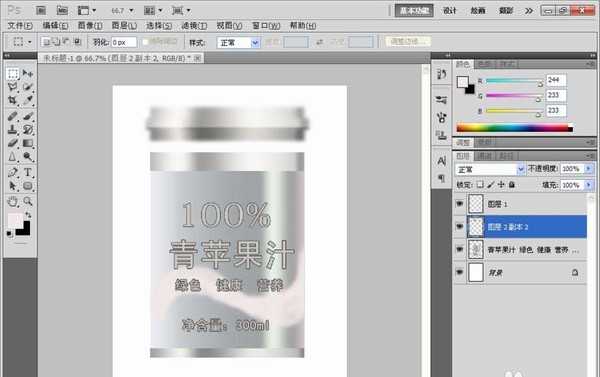Screen dimensions: 600x377
Task: Select the Lasso tool
Action: click(13, 87)
